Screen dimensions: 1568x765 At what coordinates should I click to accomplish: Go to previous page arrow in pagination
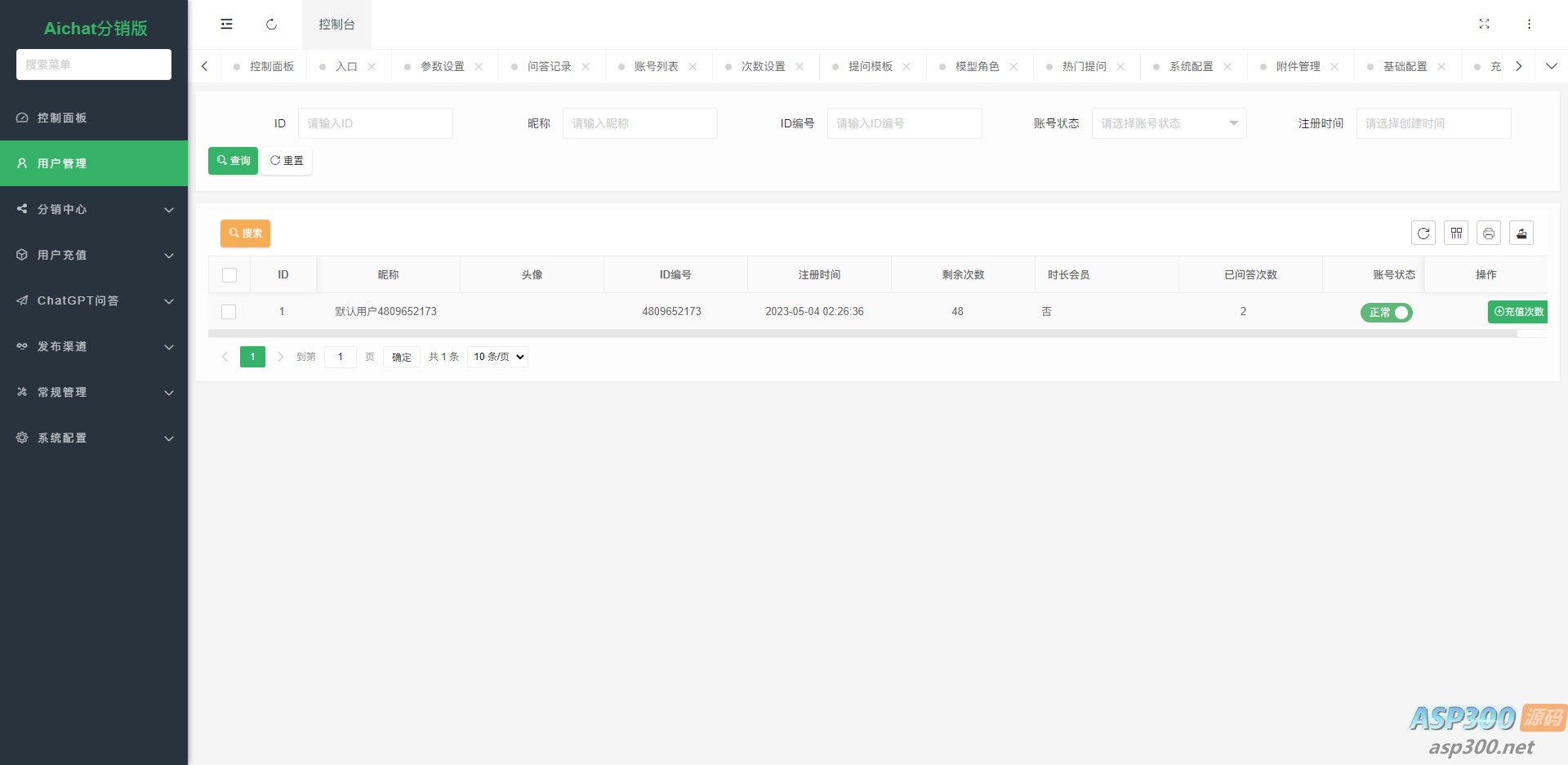(x=225, y=357)
